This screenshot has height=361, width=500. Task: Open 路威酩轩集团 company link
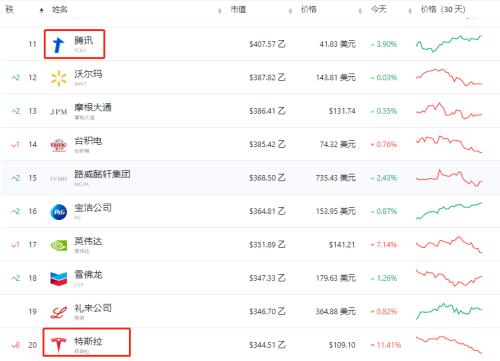[102, 174]
